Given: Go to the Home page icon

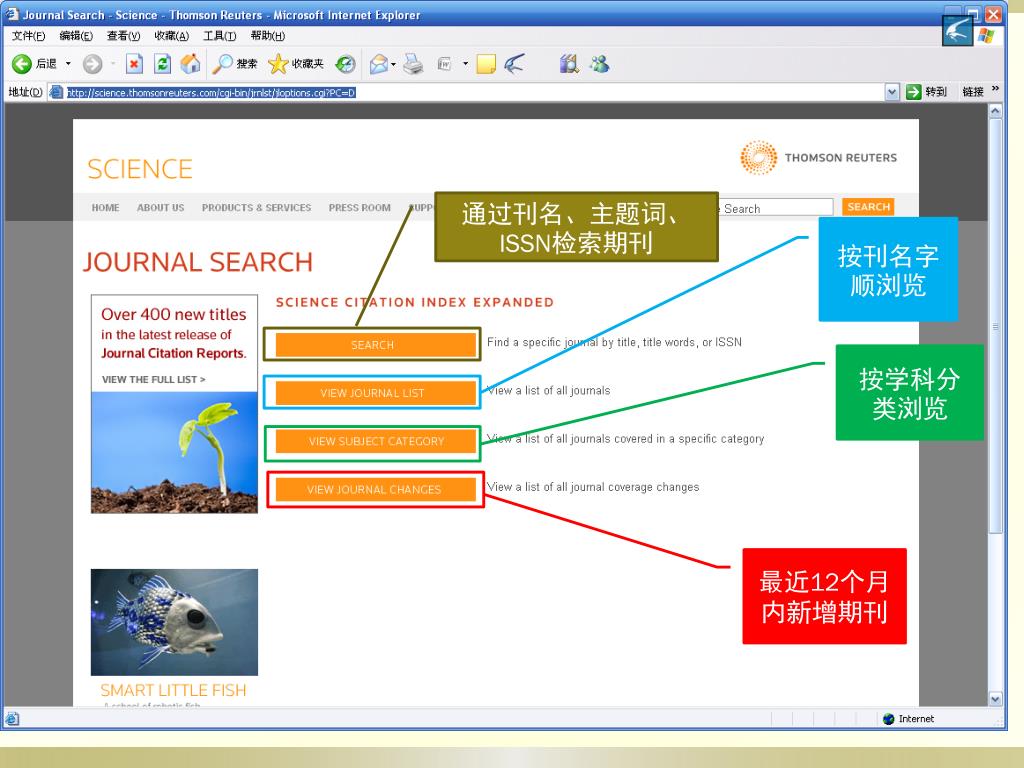Looking at the screenshot, I should click(190, 63).
